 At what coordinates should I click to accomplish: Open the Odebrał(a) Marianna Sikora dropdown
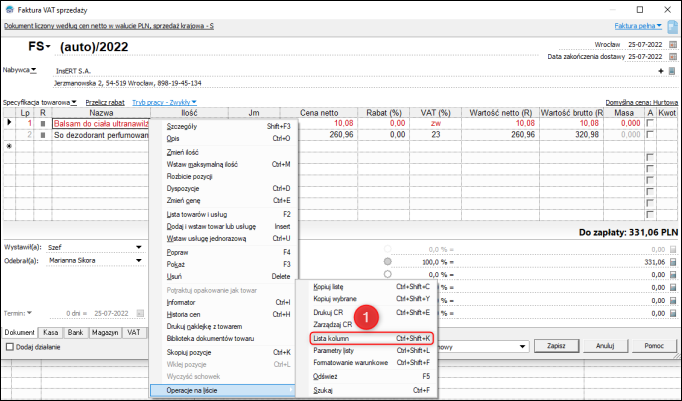pos(137,262)
